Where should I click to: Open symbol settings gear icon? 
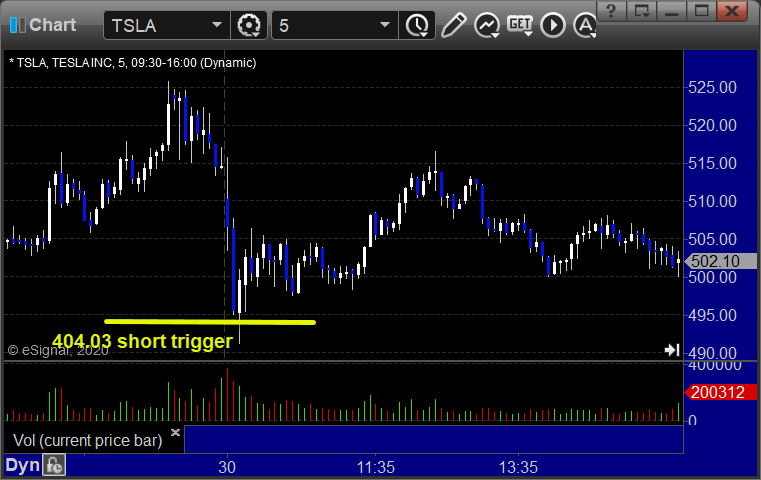tap(248, 25)
